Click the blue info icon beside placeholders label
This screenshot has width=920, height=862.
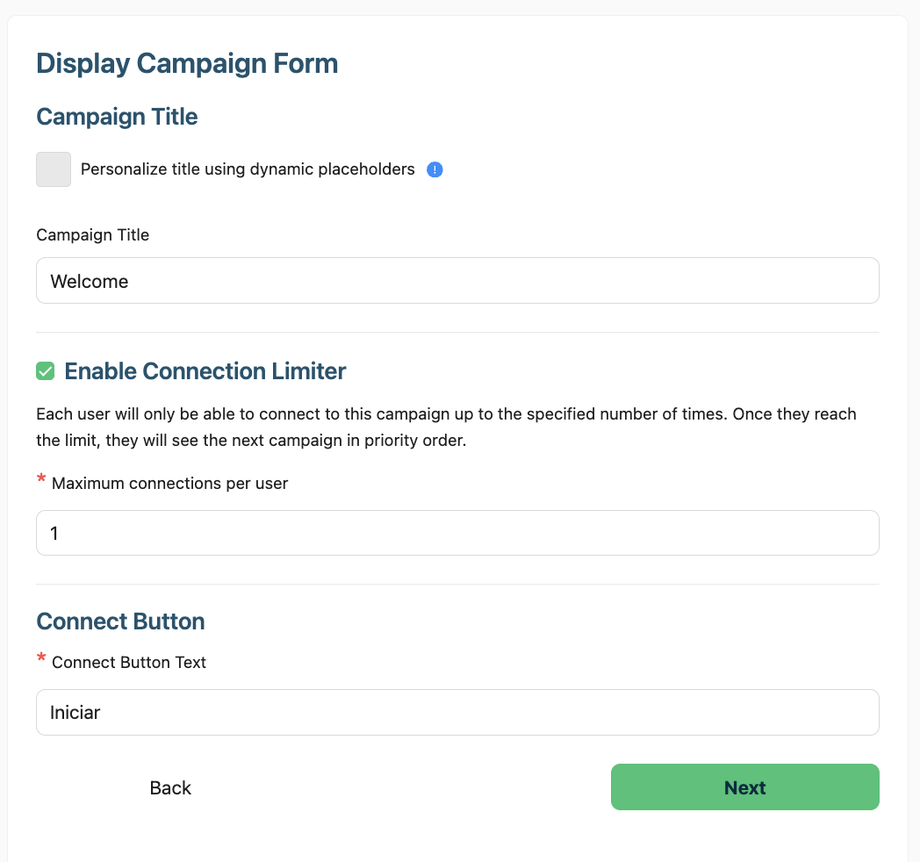click(435, 170)
